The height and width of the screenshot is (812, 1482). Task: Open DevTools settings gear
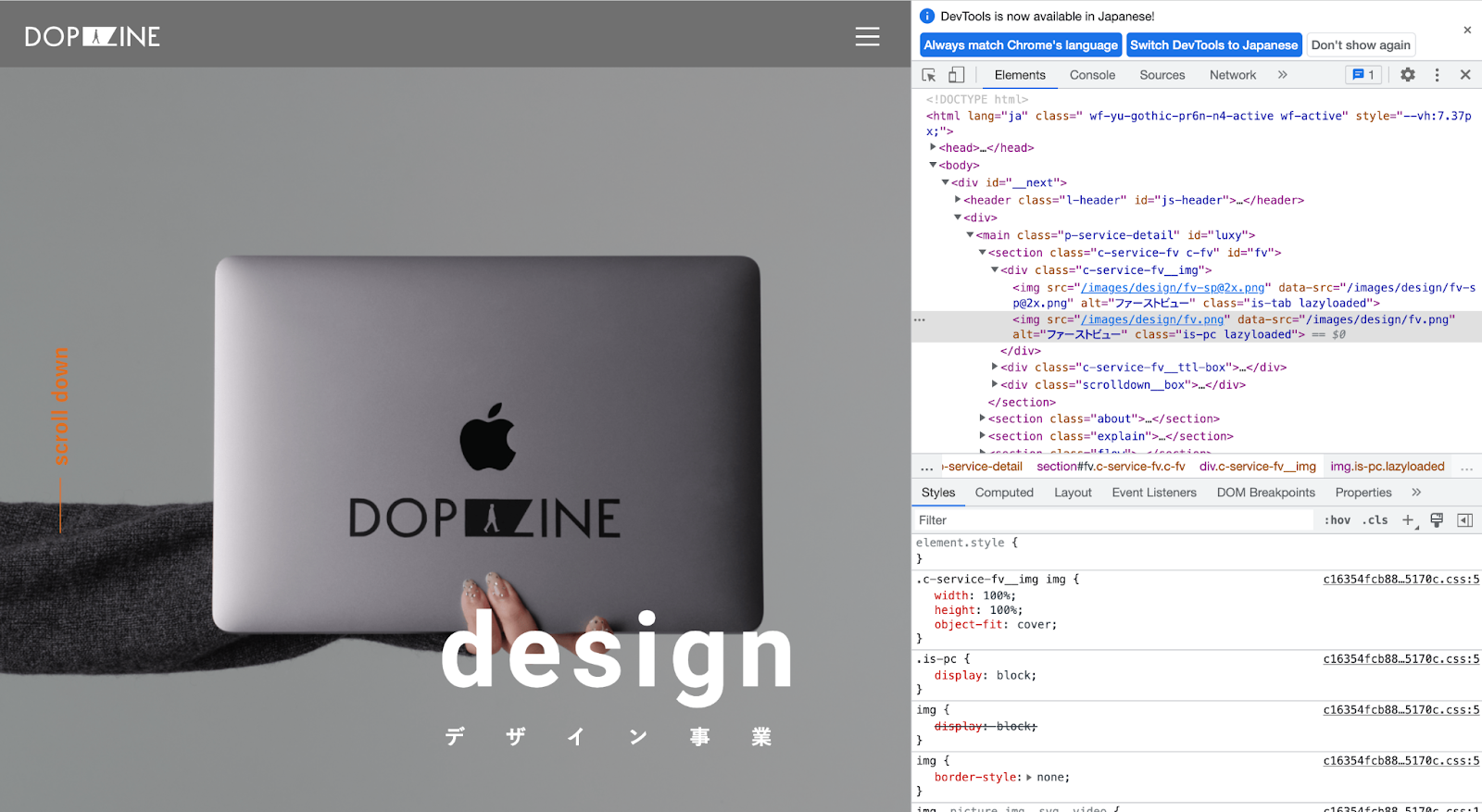1408,75
